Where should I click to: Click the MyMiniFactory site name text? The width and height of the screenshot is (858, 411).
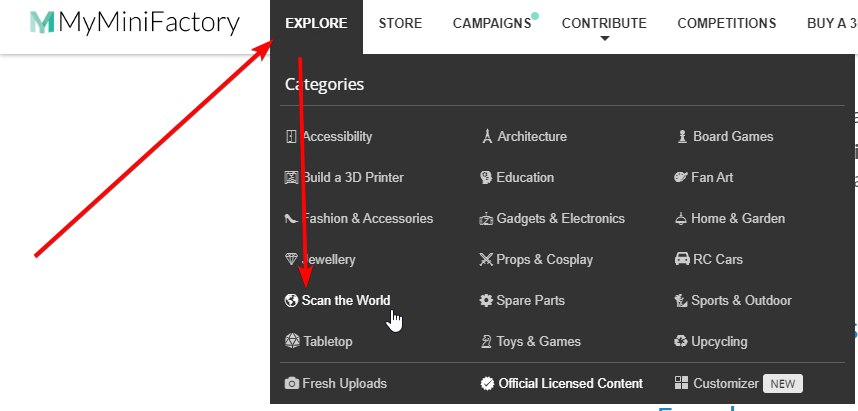point(149,23)
